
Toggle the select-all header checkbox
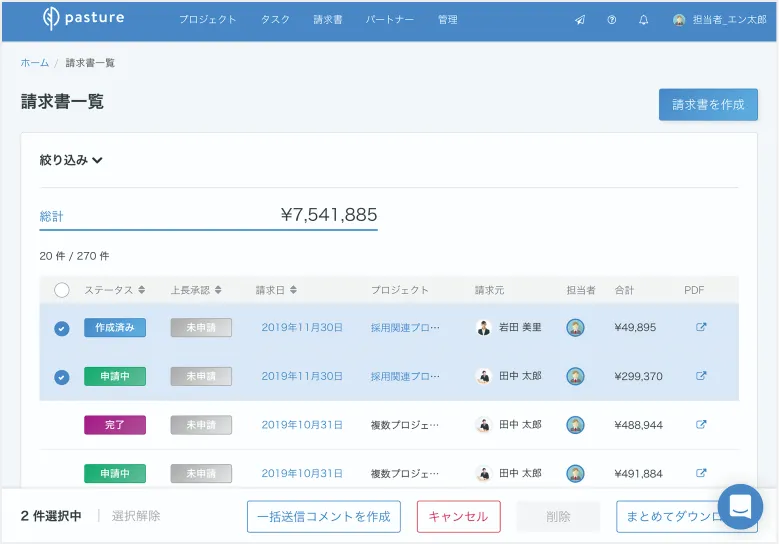[62, 290]
